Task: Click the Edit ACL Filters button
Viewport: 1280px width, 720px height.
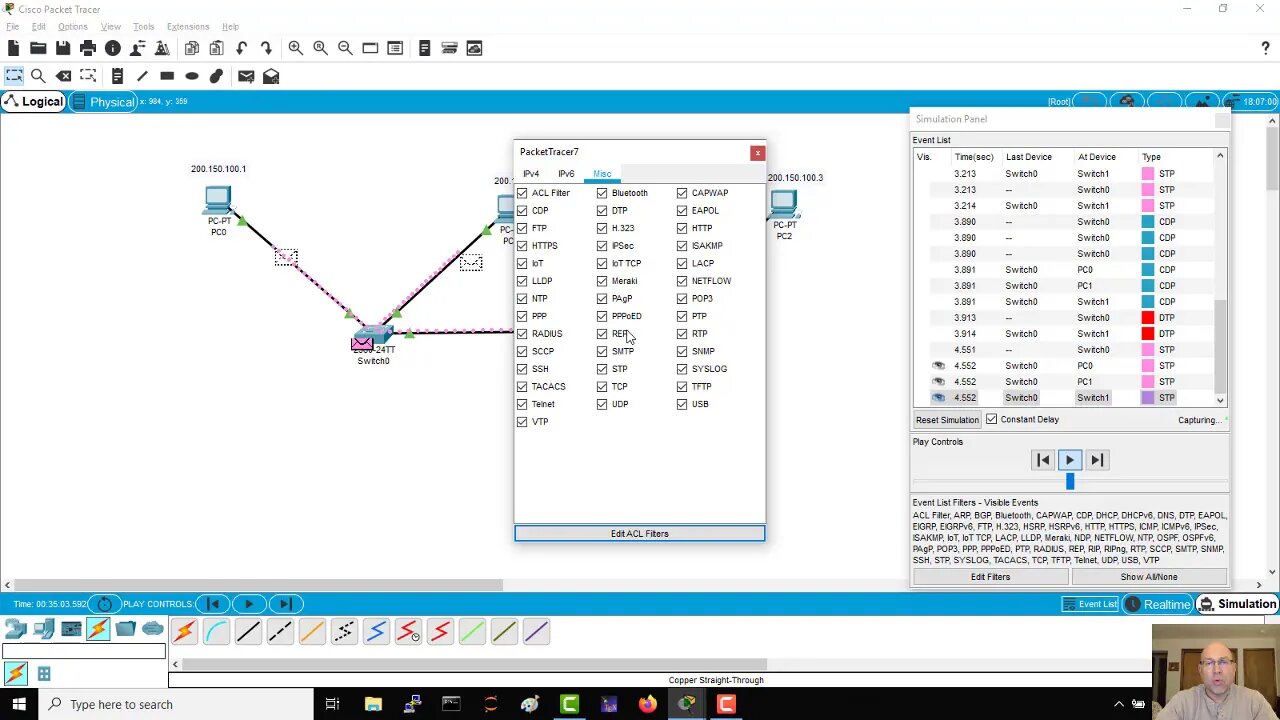Action: [x=640, y=534]
